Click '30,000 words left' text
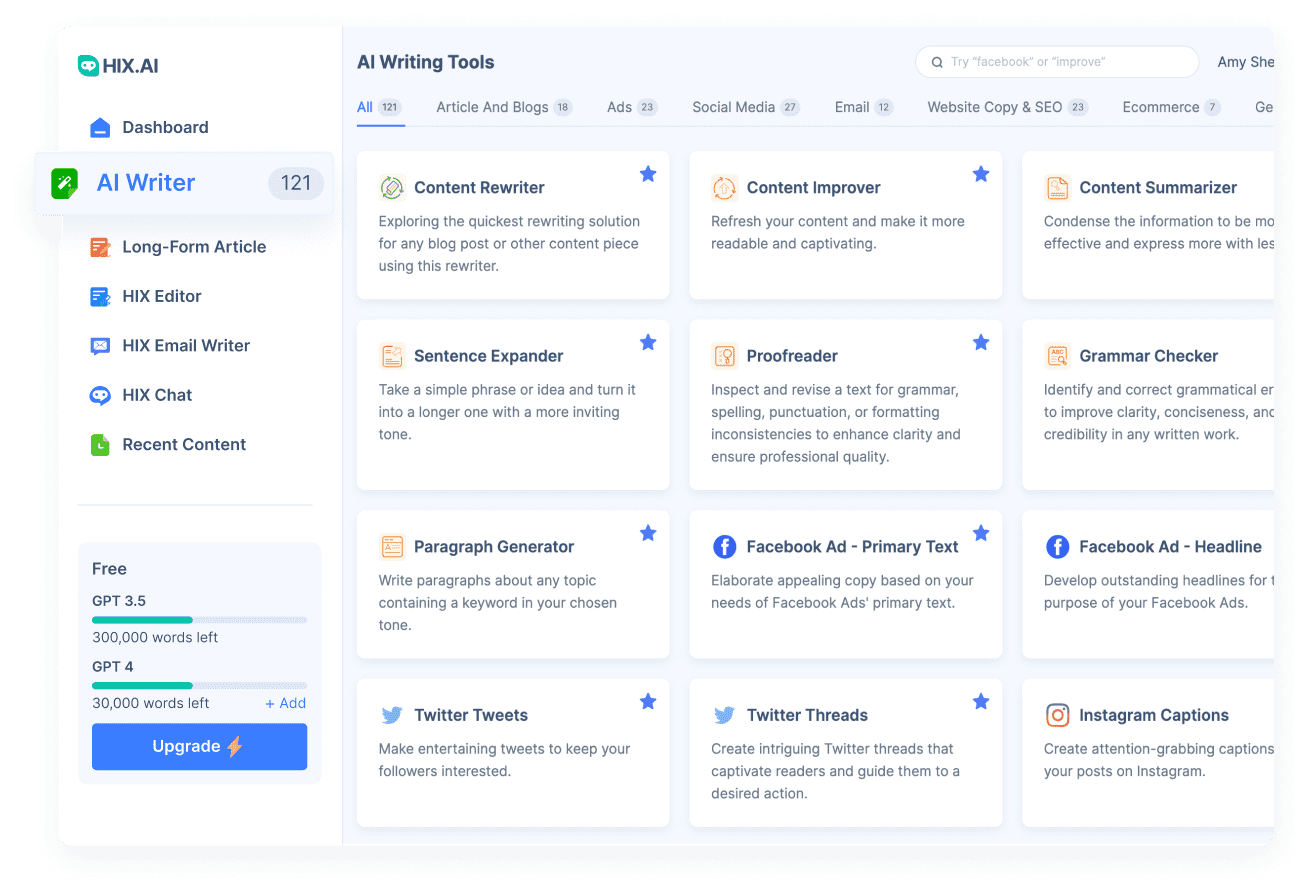 click(151, 703)
